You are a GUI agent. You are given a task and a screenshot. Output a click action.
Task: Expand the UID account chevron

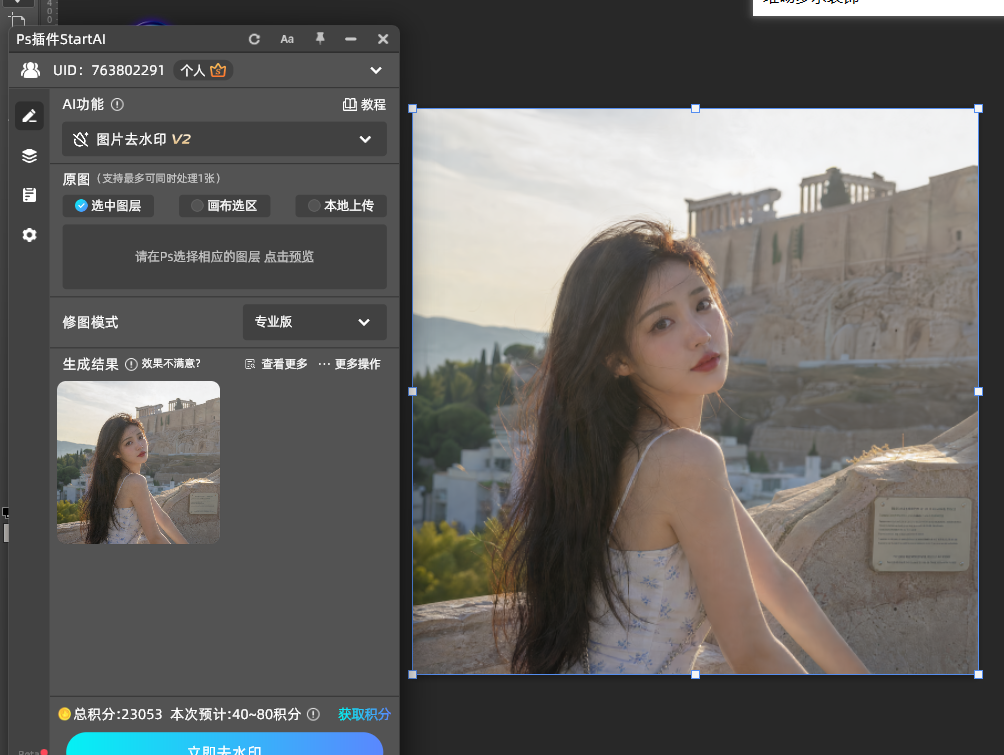(x=376, y=70)
